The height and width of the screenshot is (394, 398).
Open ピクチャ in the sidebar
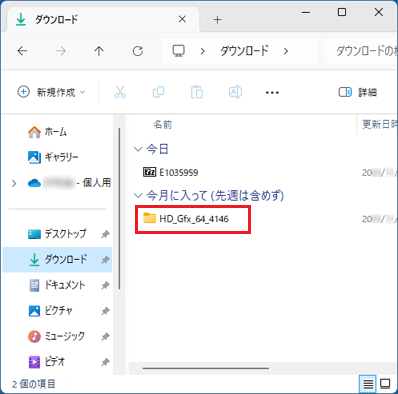50,311
